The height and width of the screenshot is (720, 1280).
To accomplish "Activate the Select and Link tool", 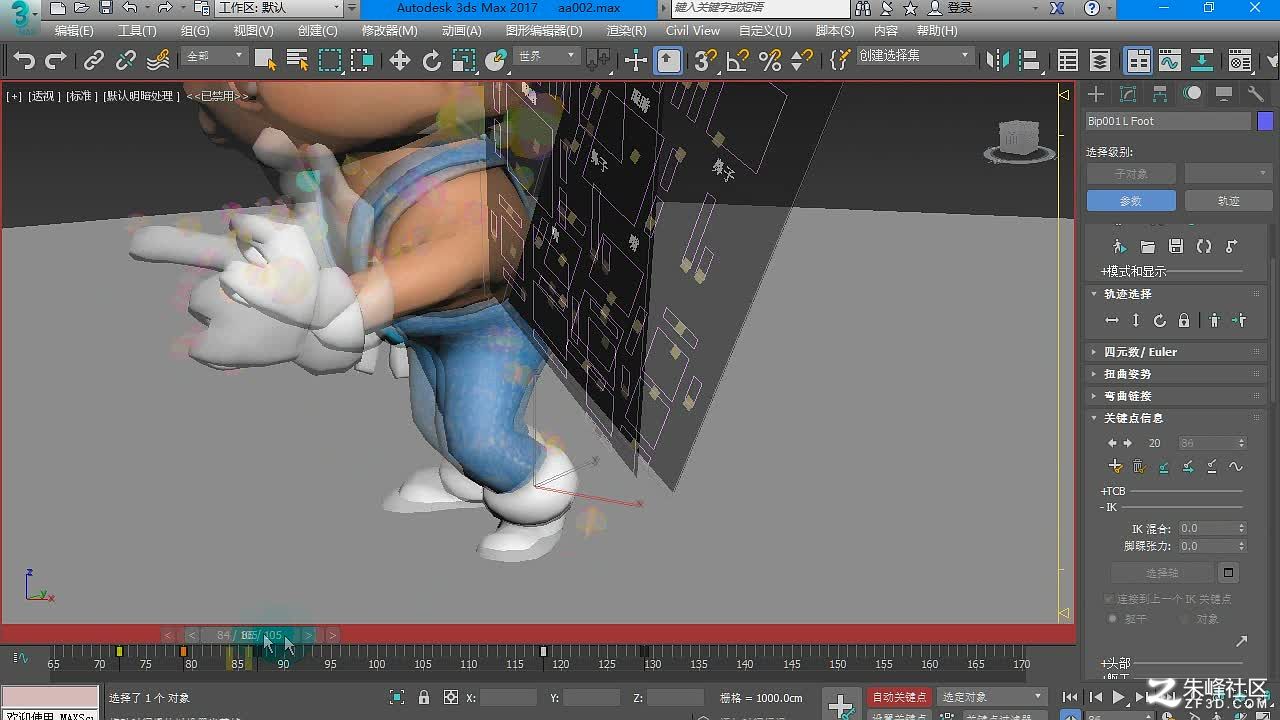I will [94, 61].
